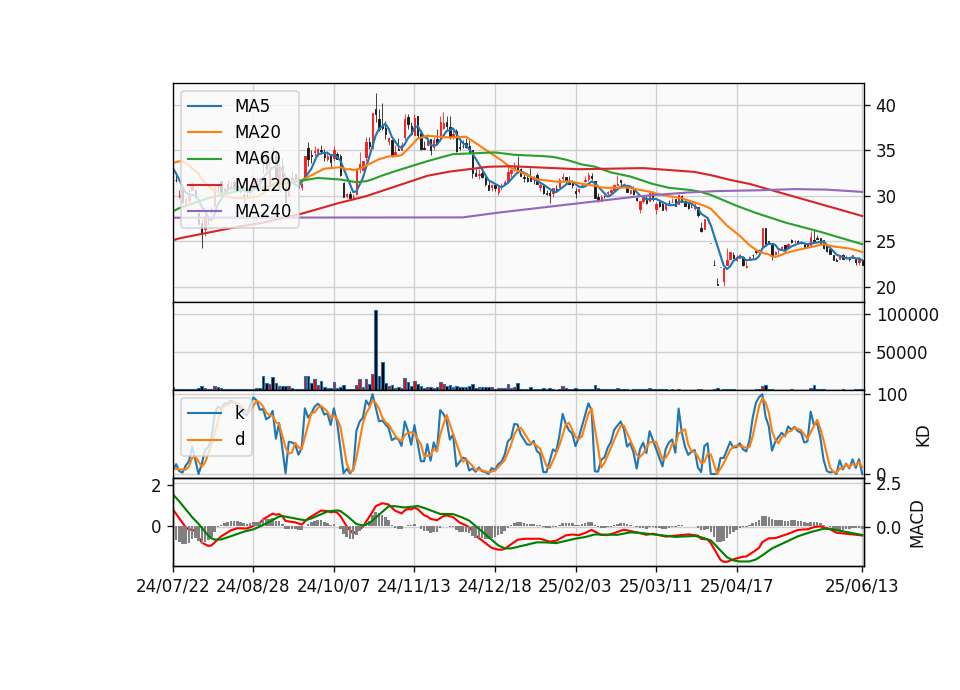Viewport: 960px width, 690px height.
Task: Click the price axis value 20
Action: (x=885, y=288)
